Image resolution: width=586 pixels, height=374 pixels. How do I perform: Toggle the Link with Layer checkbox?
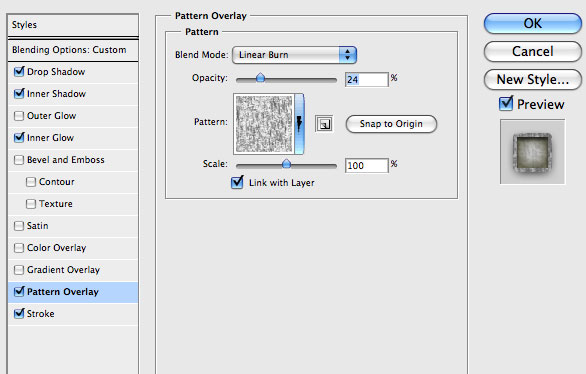(x=237, y=182)
